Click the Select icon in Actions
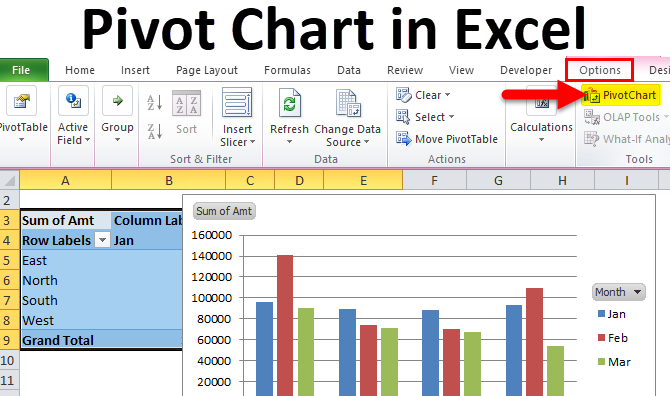The image size is (670, 396). click(x=403, y=117)
